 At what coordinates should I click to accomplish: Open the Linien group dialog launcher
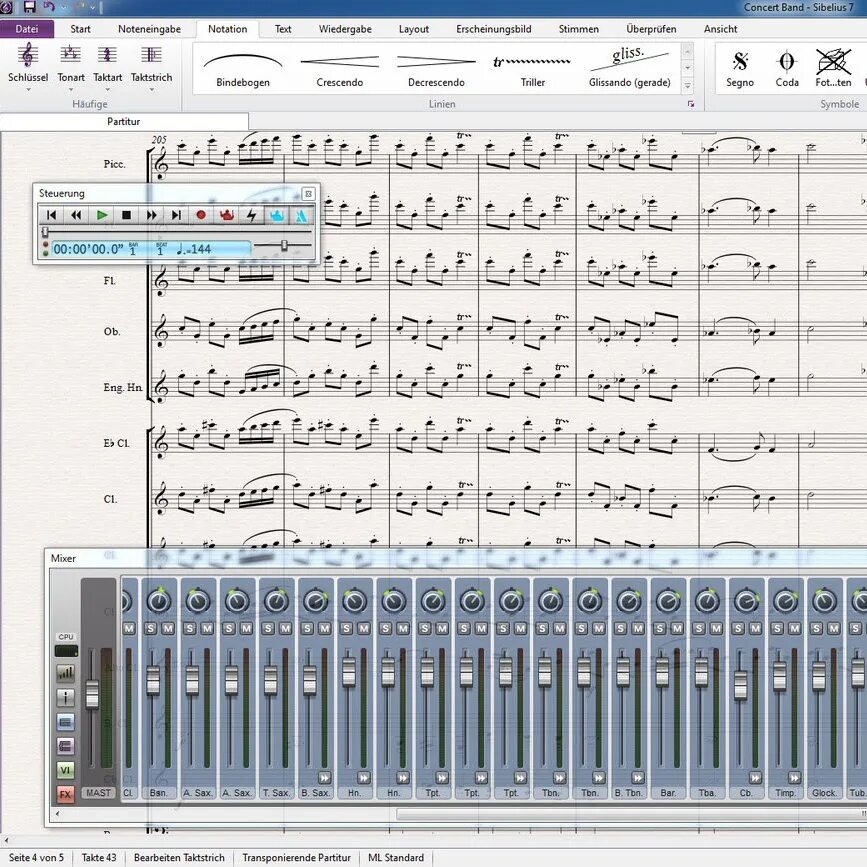[x=691, y=104]
